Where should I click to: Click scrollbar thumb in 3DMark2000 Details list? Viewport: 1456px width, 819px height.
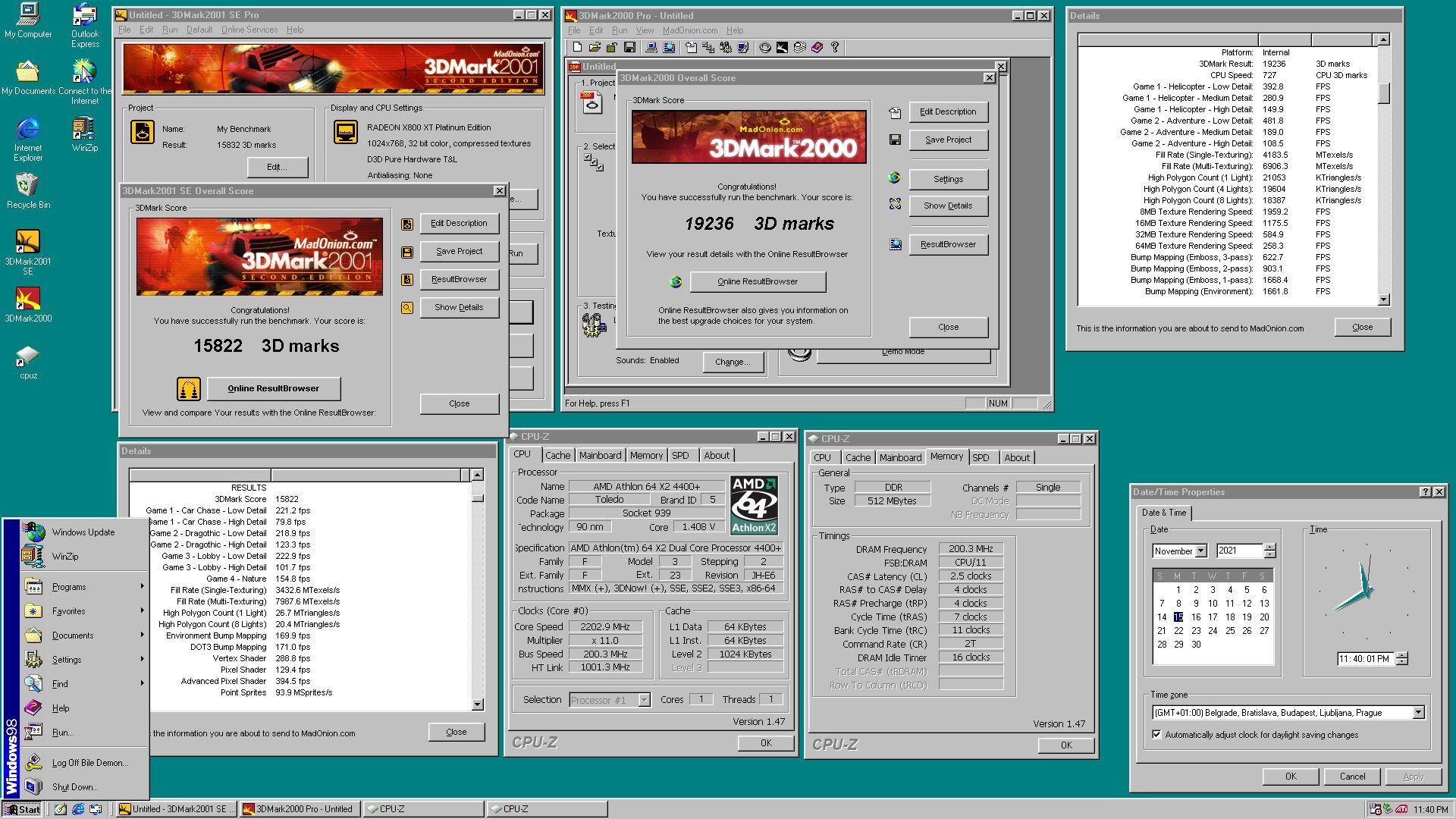click(1383, 93)
